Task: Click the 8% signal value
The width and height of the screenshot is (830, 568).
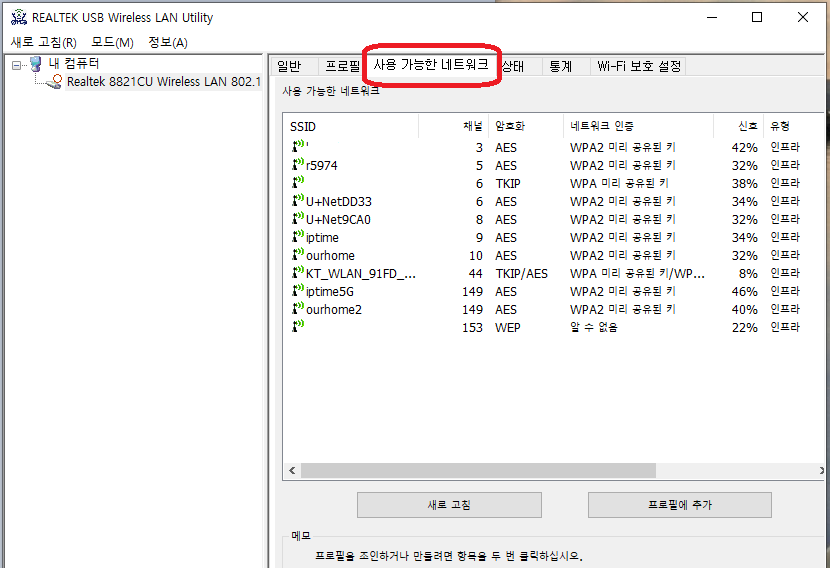Action: click(x=748, y=274)
